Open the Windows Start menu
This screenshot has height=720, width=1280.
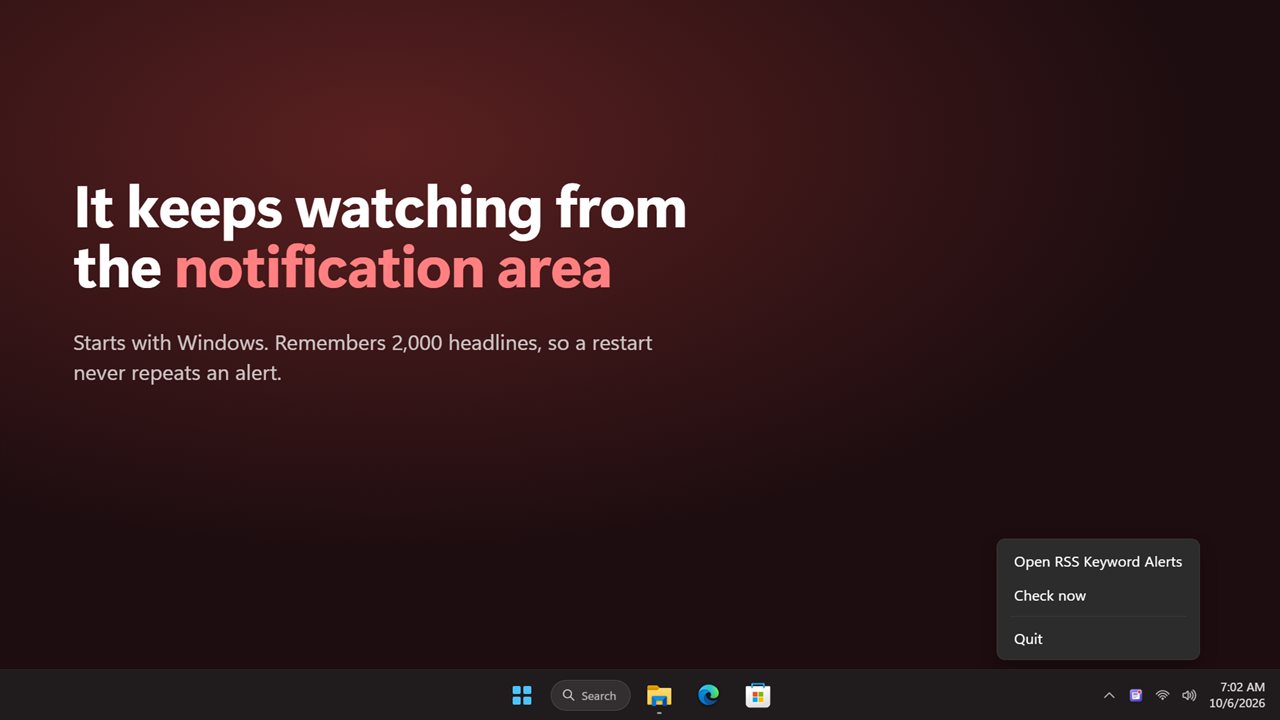point(522,695)
